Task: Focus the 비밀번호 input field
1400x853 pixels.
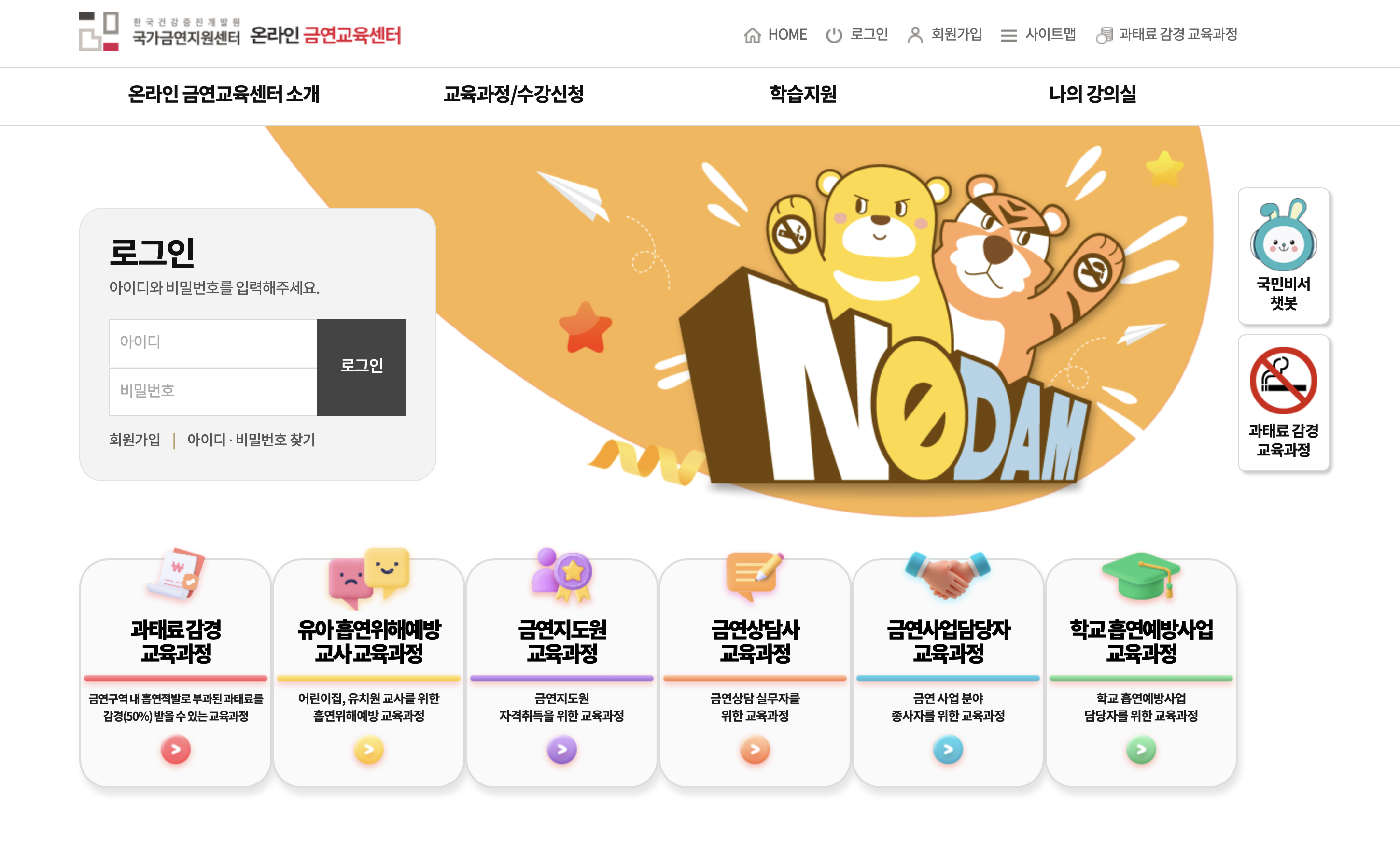Action: (213, 392)
